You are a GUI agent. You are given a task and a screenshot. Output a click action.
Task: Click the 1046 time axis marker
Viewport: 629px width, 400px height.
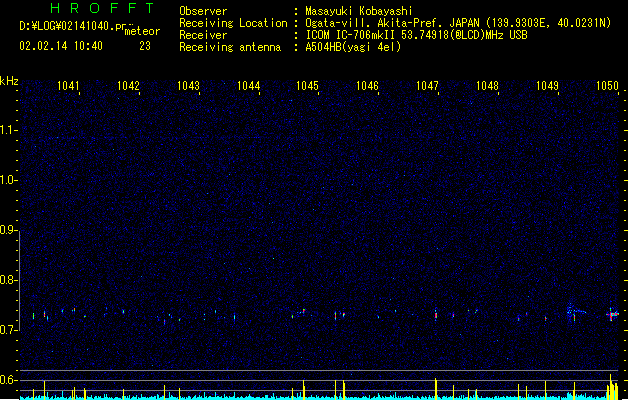pos(367,86)
